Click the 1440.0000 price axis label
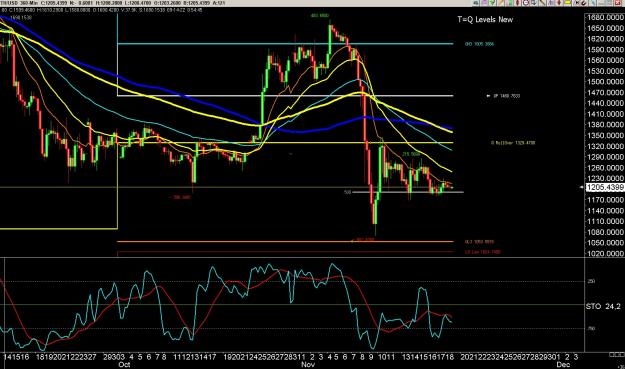The width and height of the screenshot is (625, 369). (605, 103)
